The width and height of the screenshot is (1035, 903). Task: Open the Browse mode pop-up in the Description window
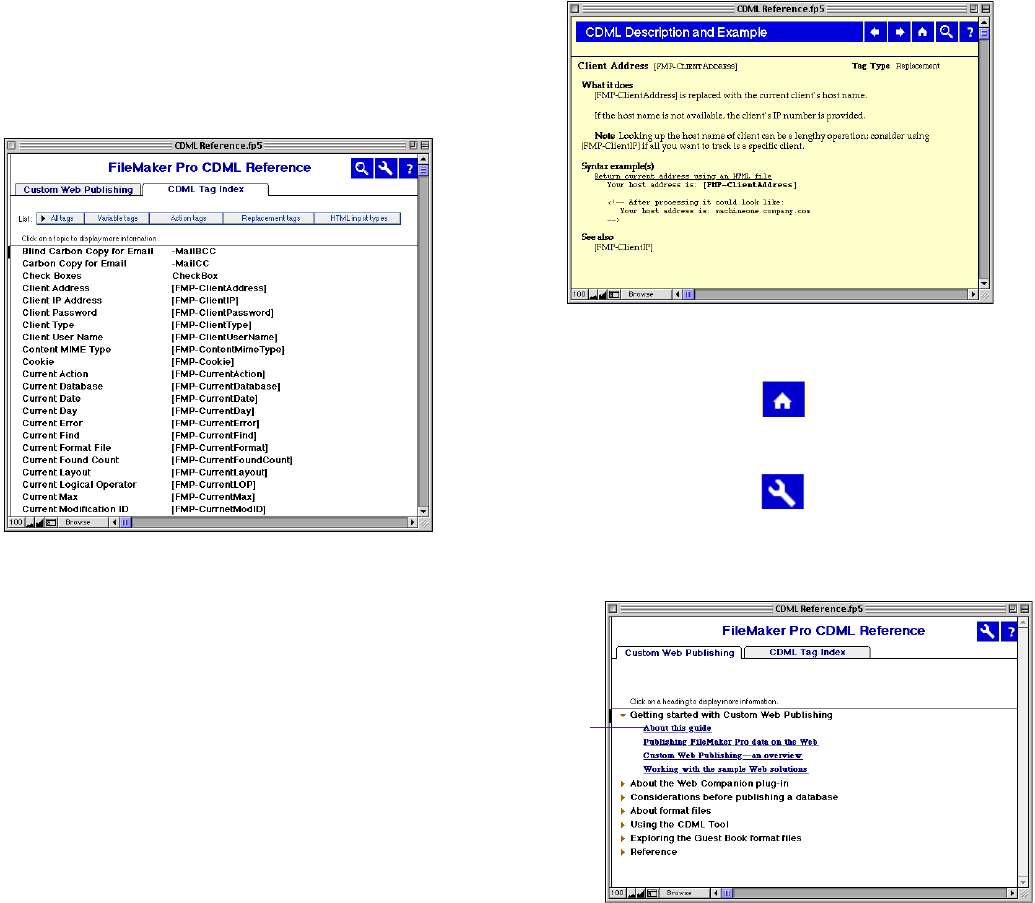pos(646,294)
